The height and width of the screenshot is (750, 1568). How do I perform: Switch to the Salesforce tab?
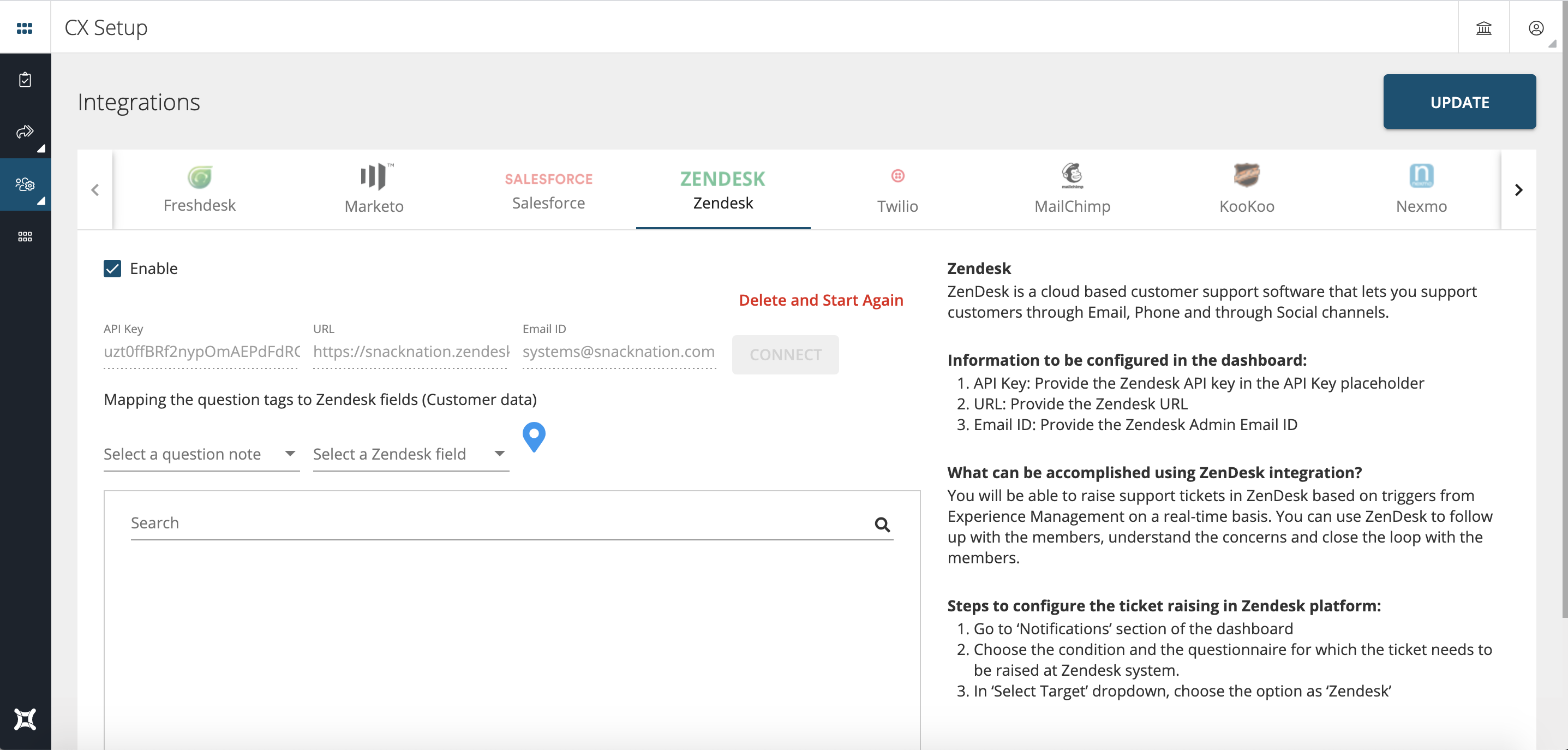(548, 189)
